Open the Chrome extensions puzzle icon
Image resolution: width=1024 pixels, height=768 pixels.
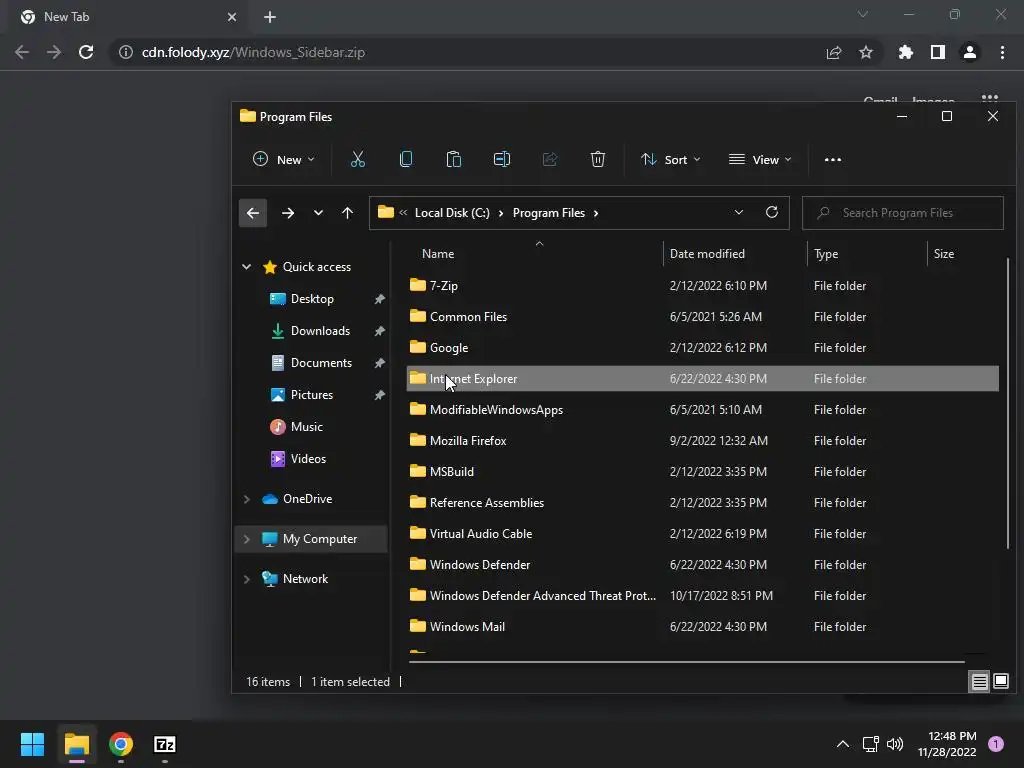(906, 52)
